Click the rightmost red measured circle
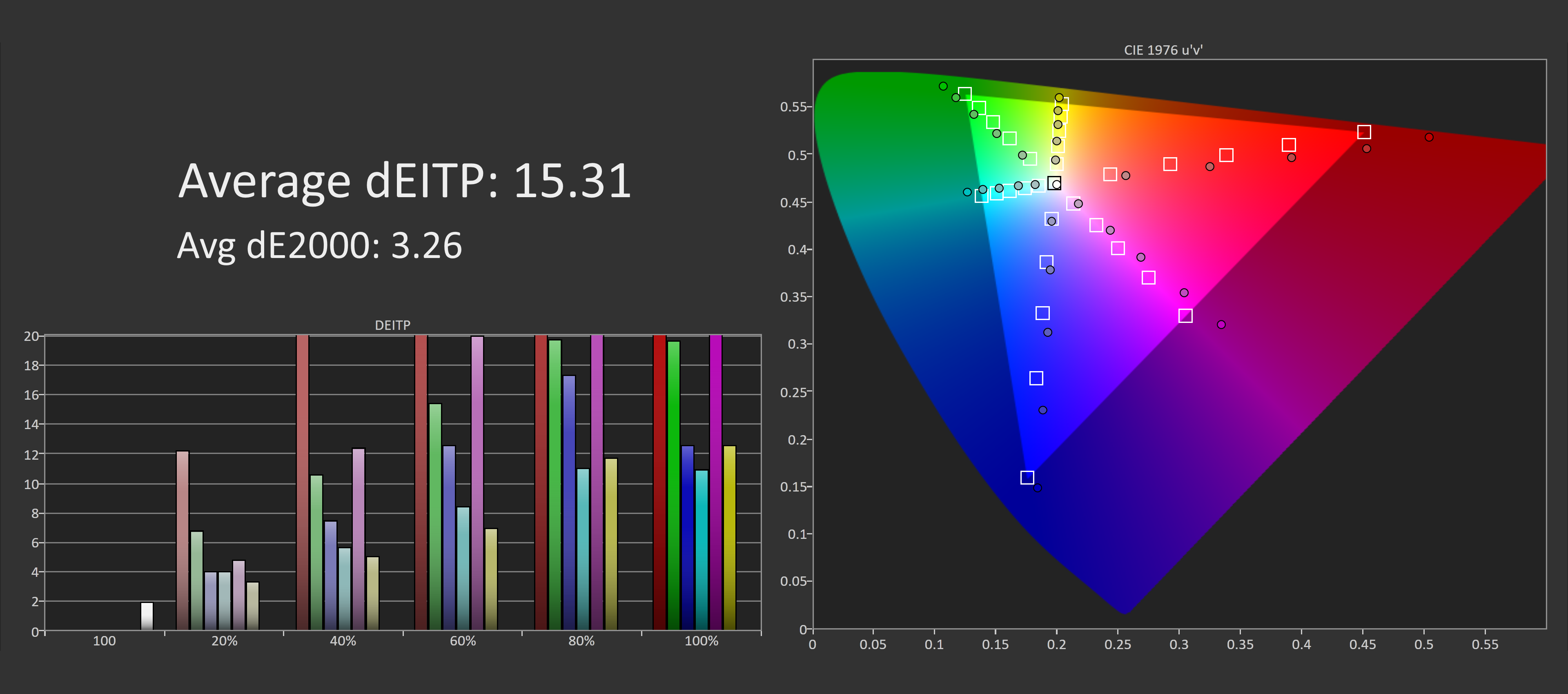 pyautogui.click(x=1429, y=137)
